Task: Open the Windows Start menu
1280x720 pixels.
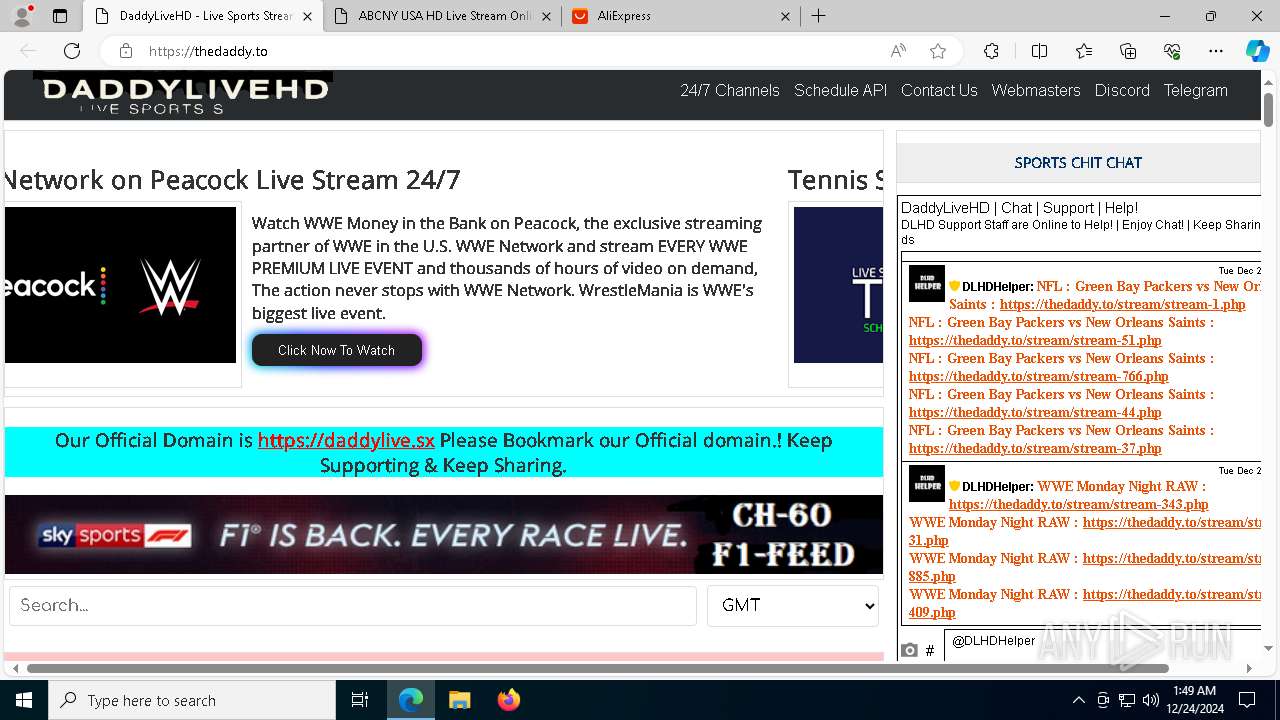Action: tap(24, 700)
